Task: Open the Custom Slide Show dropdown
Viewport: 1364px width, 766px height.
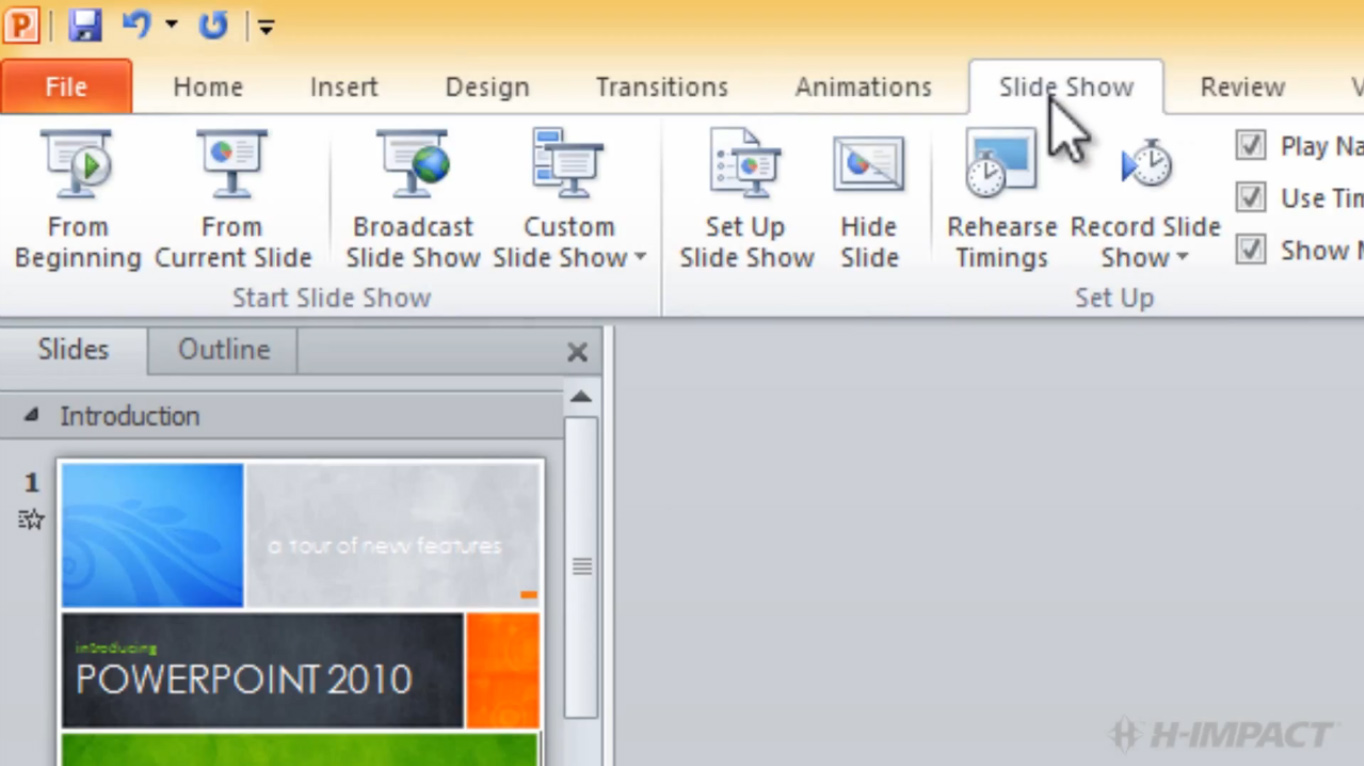Action: 569,199
